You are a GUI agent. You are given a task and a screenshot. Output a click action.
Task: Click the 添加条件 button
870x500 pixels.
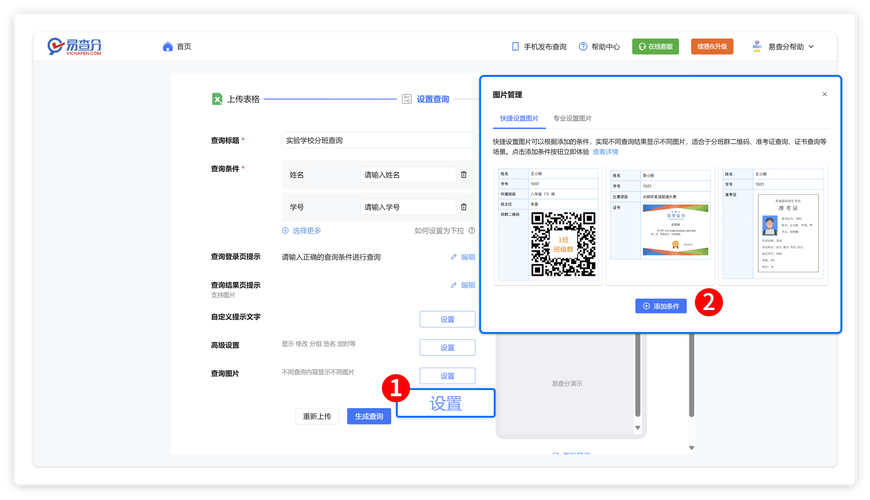pyautogui.click(x=661, y=306)
